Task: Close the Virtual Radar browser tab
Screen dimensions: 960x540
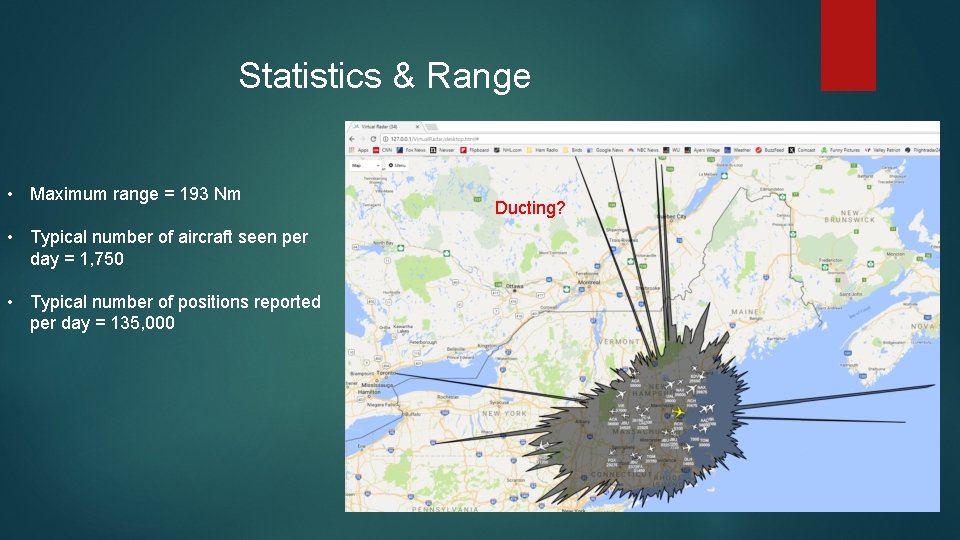Action: coord(418,127)
